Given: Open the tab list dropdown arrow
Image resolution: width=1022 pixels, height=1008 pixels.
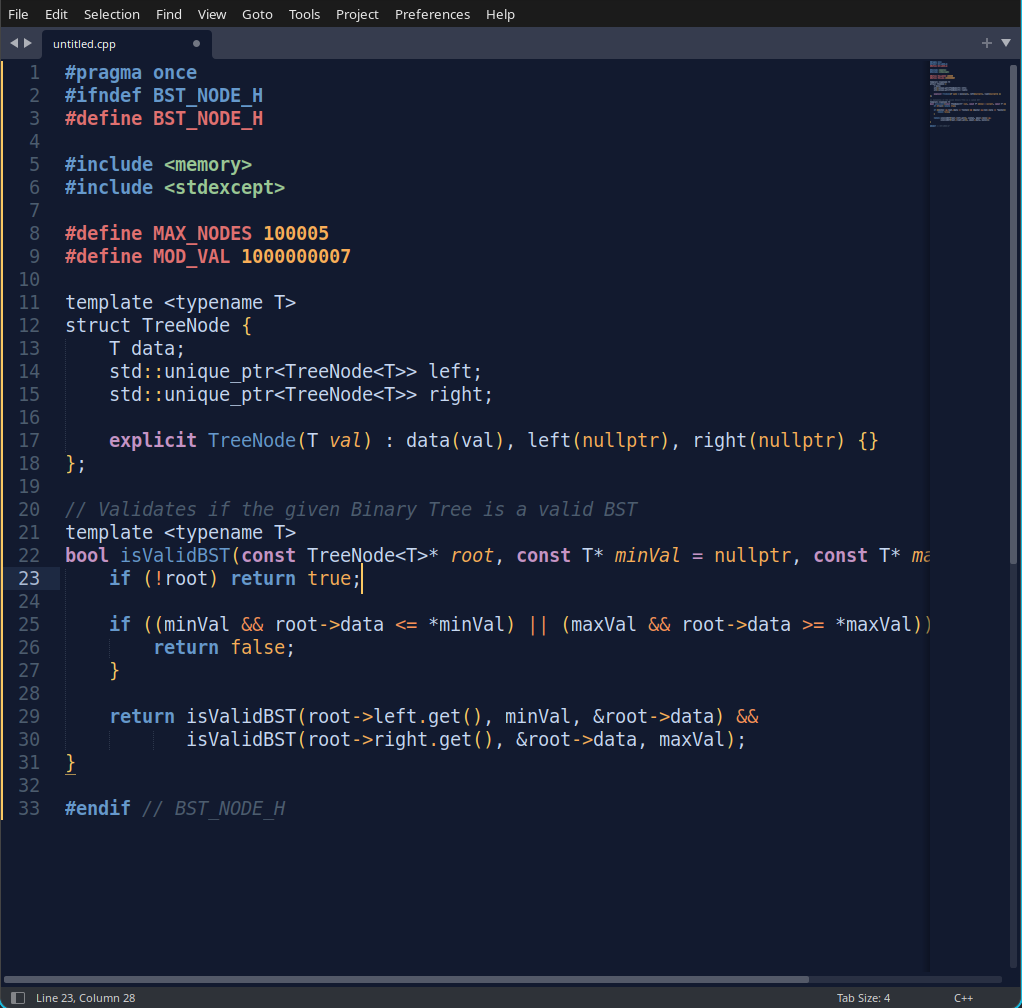Looking at the screenshot, I should coord(1006,43).
